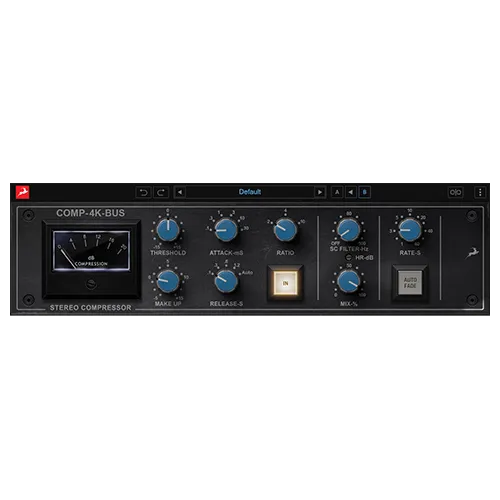Image resolution: width=500 pixels, height=500 pixels.
Task: Click the Make Up gain knob
Action: 168,281
